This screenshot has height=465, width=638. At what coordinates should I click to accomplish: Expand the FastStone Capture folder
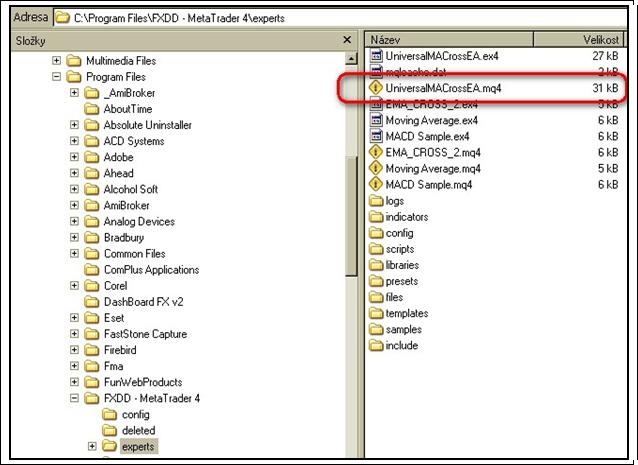pos(74,334)
